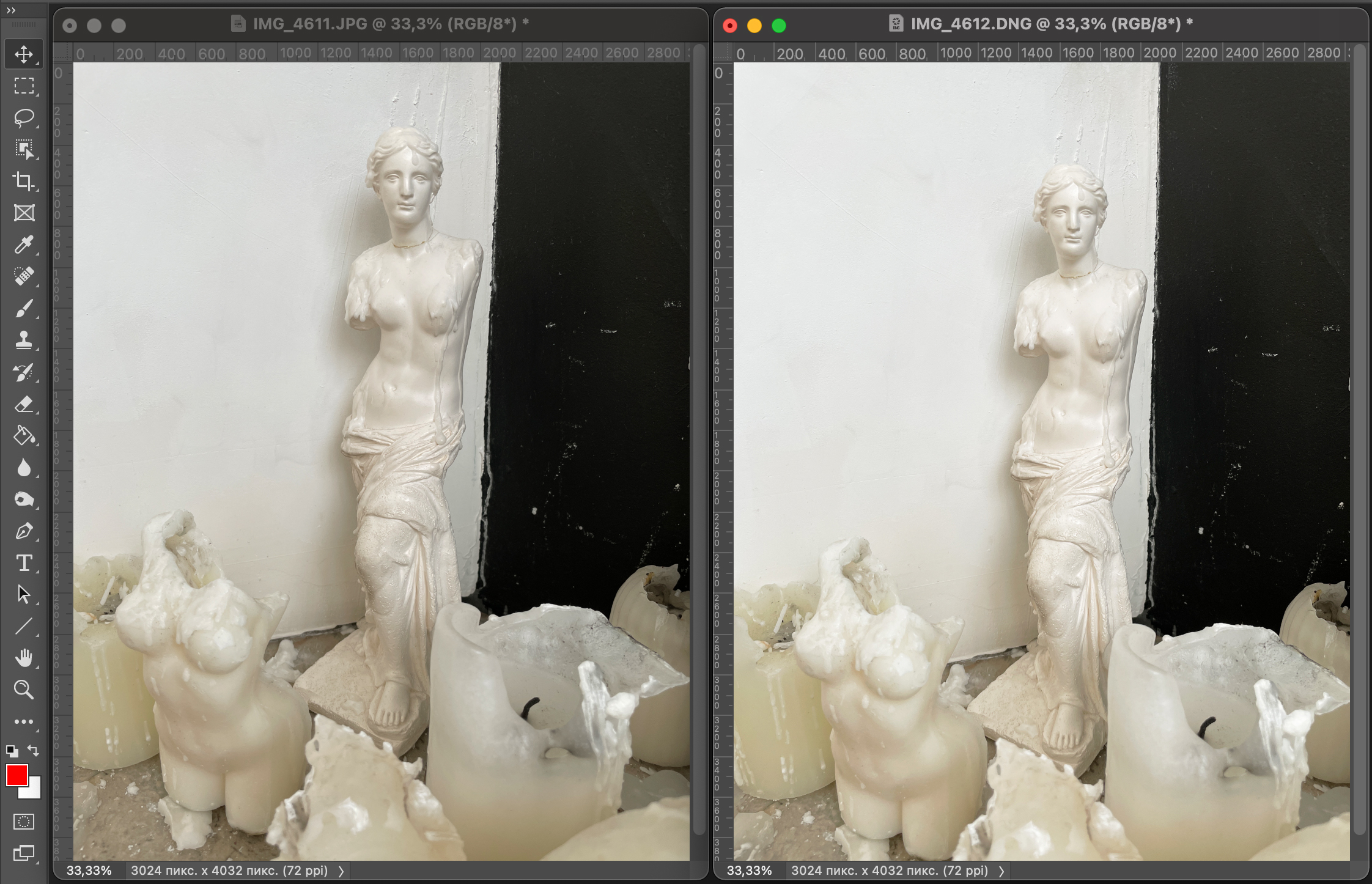The height and width of the screenshot is (884, 1372).
Task: Select the Eyedropper tool
Action: (x=24, y=245)
